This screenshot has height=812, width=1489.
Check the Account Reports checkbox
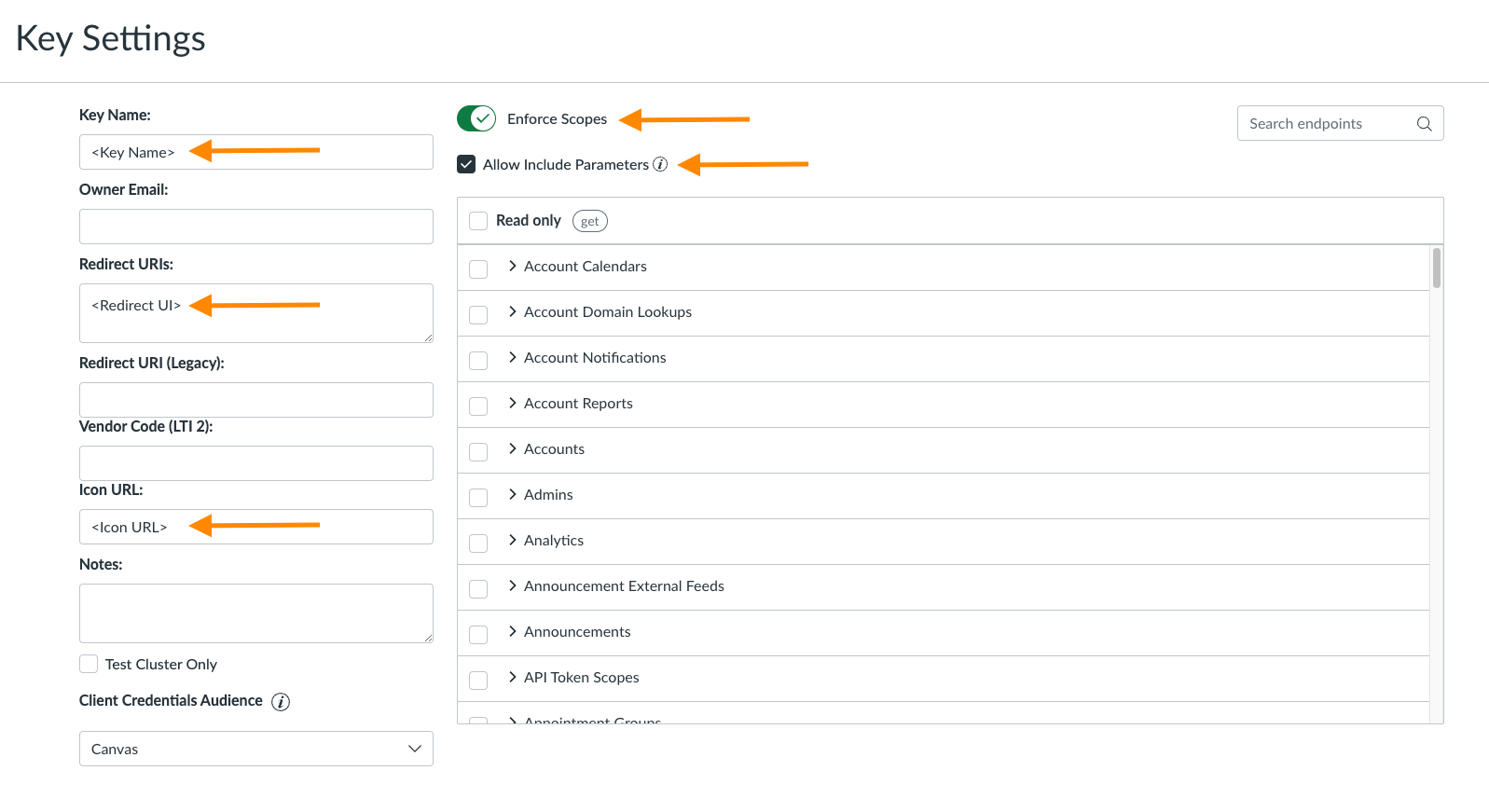(x=478, y=406)
